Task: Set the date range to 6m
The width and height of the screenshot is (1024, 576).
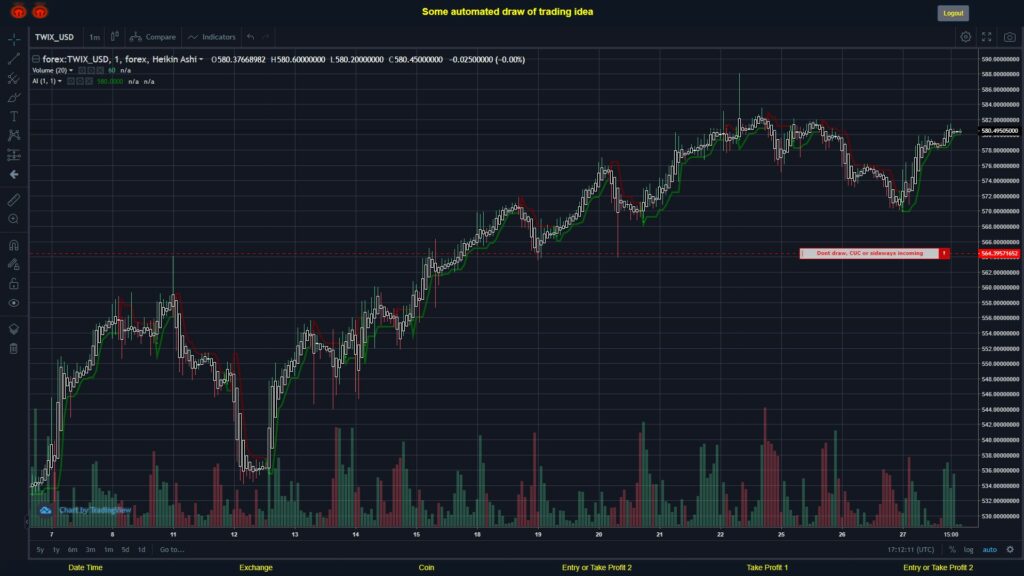Action: point(72,550)
